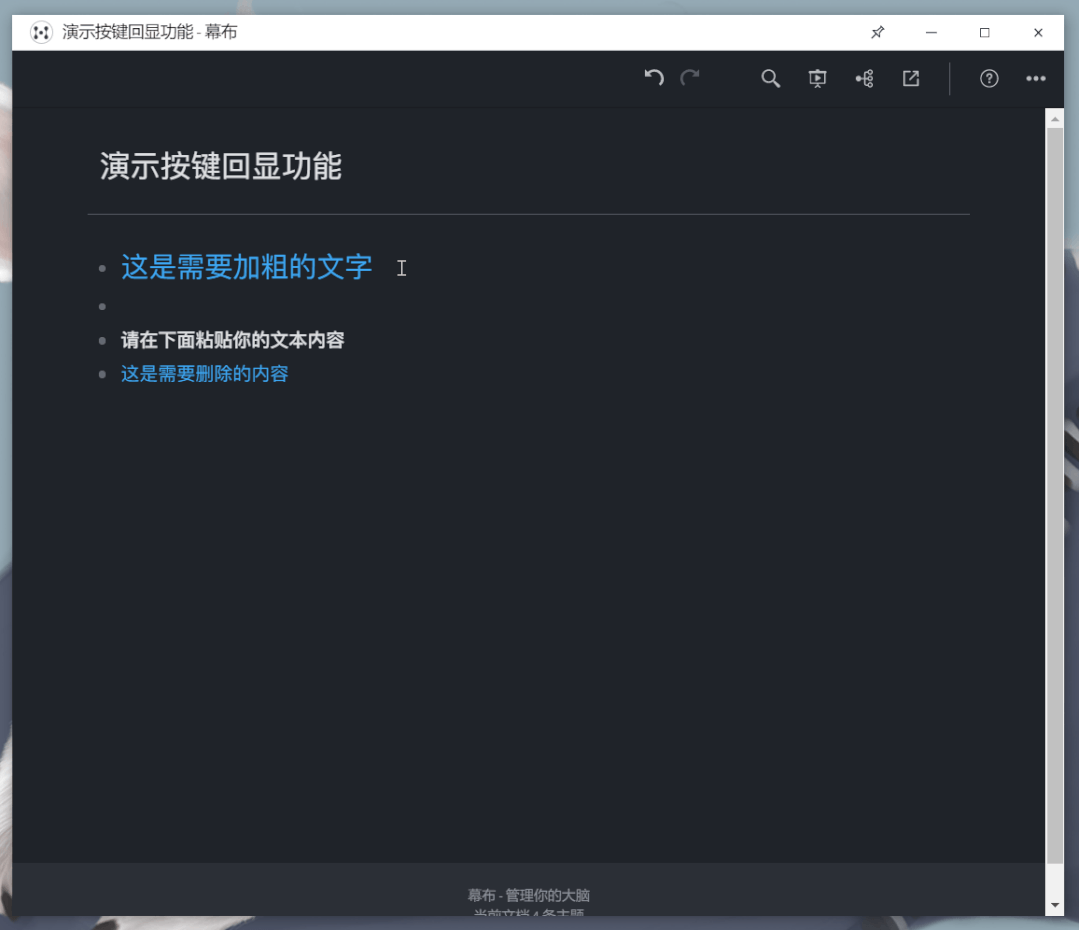
Task: Redo the last undone edit
Action: coord(690,78)
